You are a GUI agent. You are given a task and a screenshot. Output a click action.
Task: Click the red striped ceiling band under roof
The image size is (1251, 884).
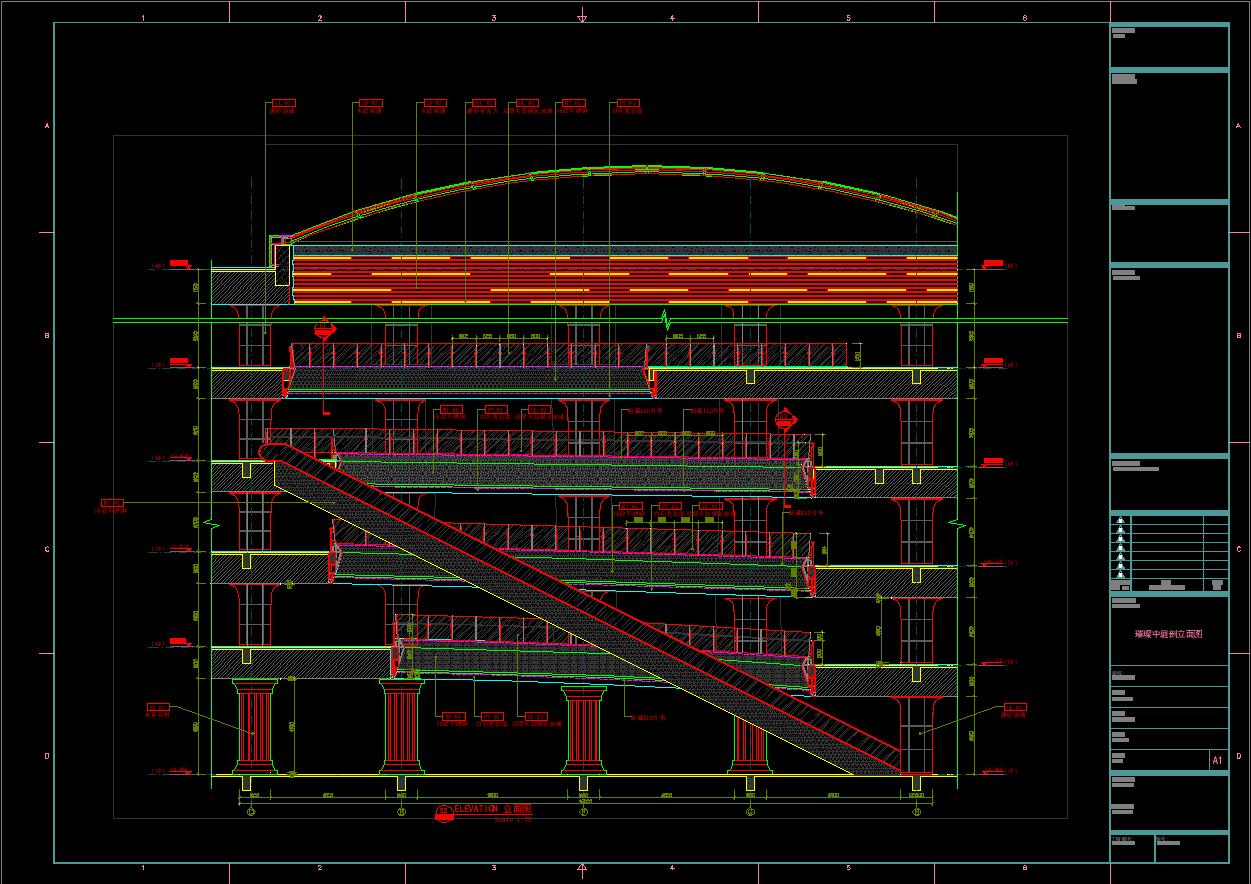pyautogui.click(x=620, y=279)
